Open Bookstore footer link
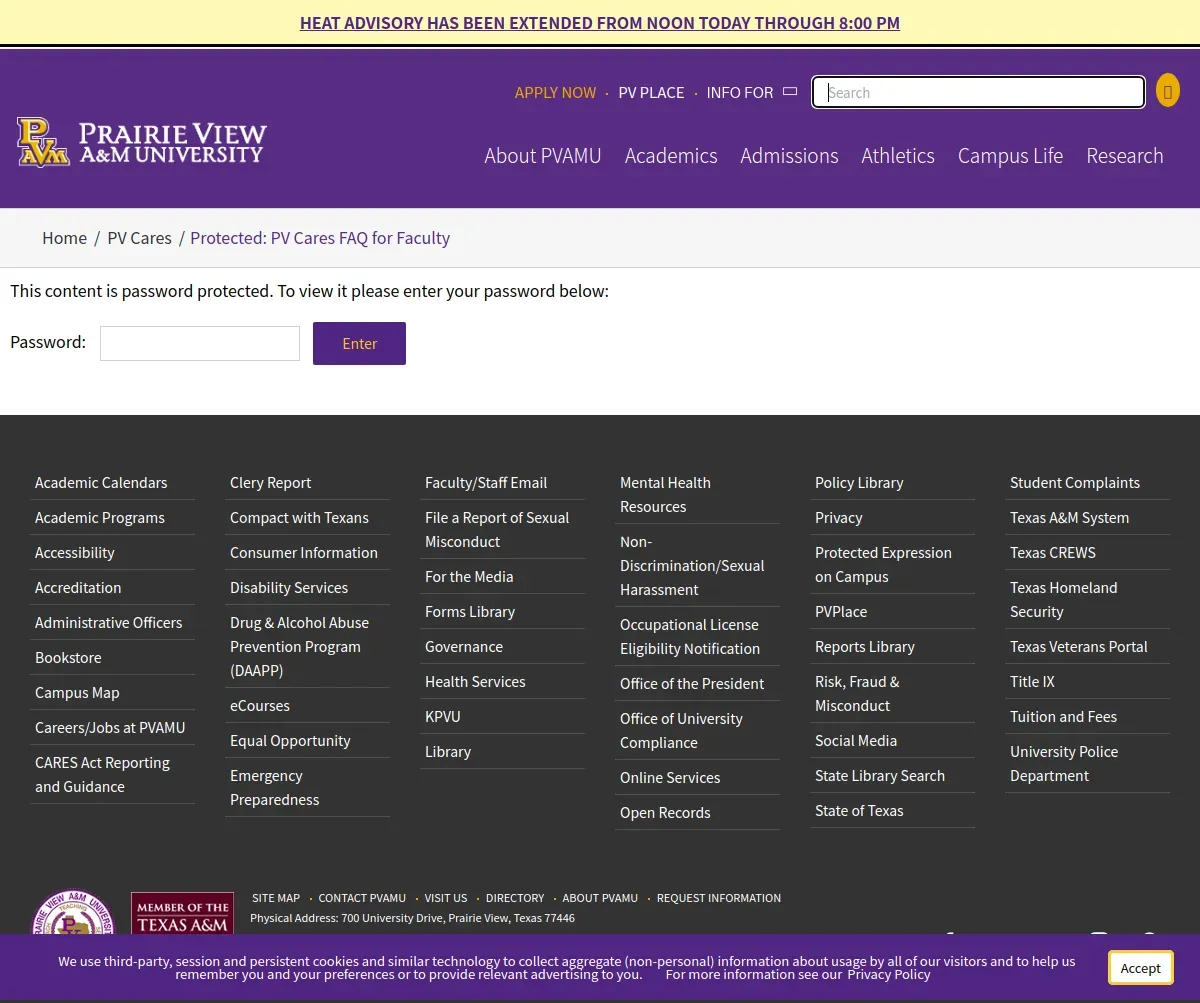Viewport: 1200px width, 1003px height. click(68, 657)
